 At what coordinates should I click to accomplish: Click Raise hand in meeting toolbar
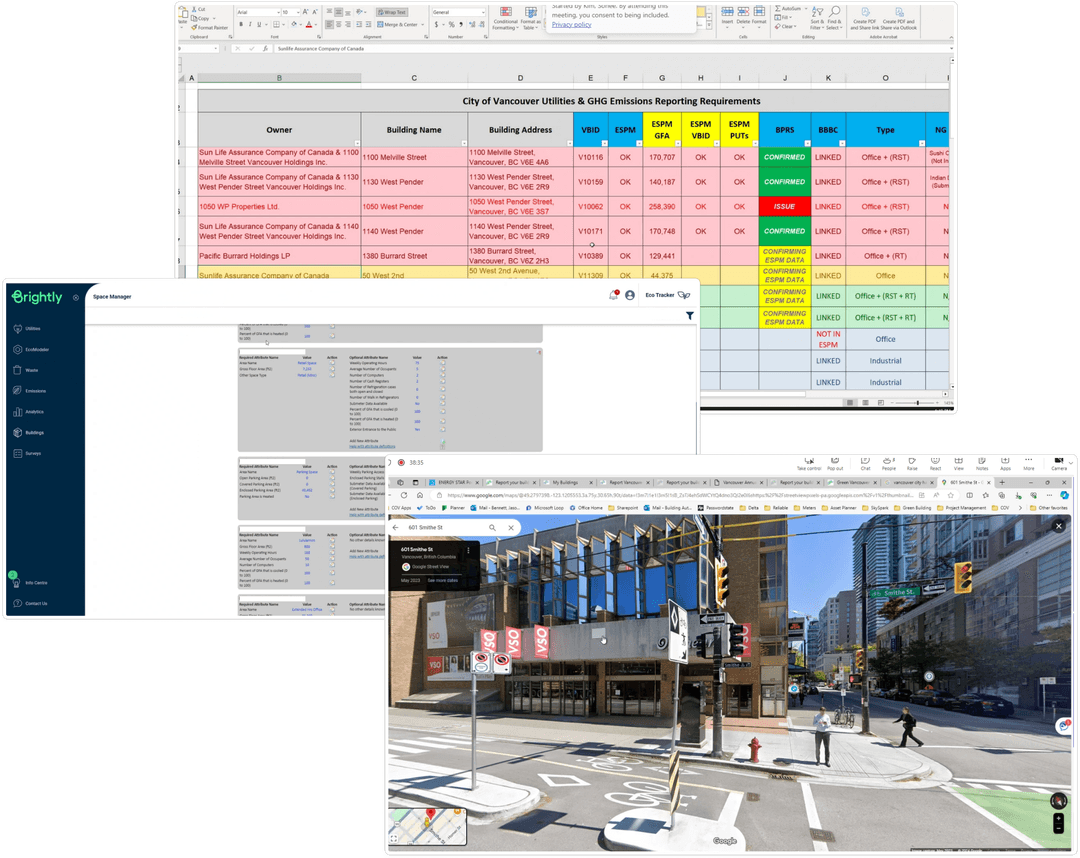pos(912,463)
